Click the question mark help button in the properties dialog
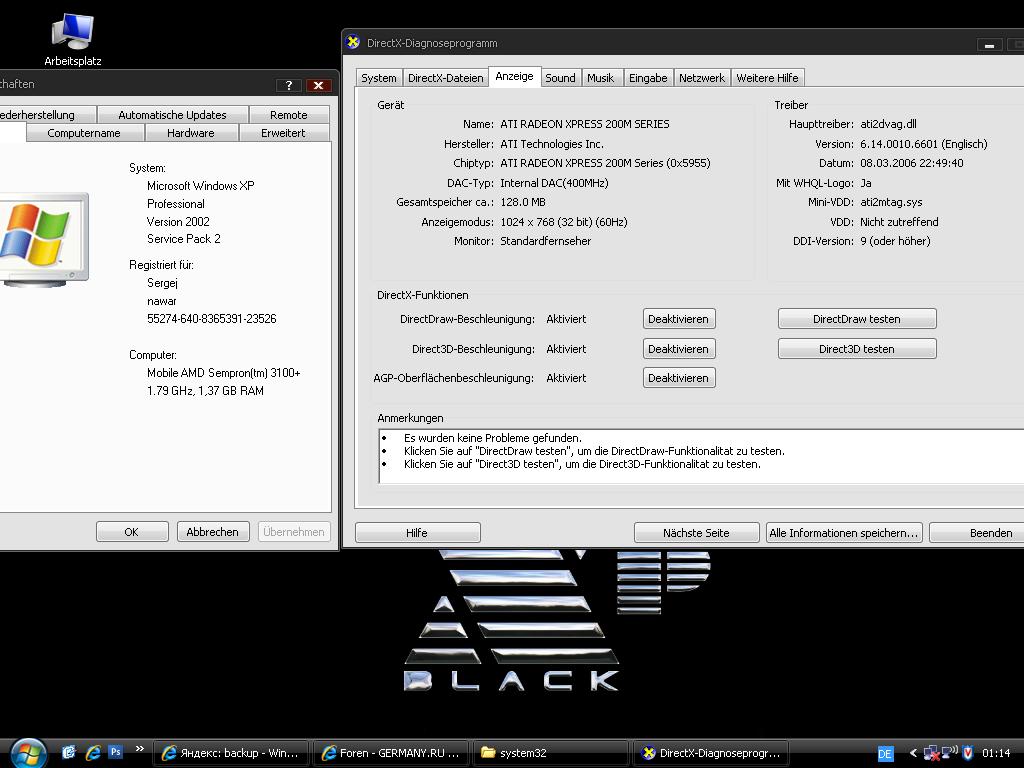This screenshot has height=768, width=1024. coord(289,85)
